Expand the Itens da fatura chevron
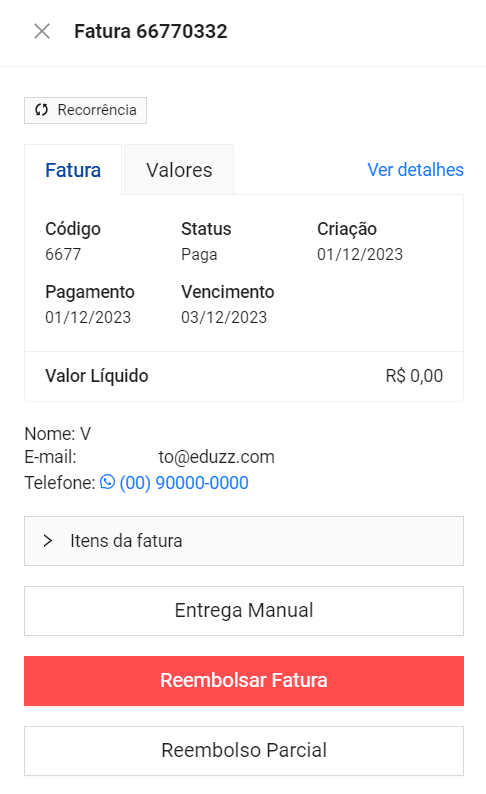 [x=48, y=541]
